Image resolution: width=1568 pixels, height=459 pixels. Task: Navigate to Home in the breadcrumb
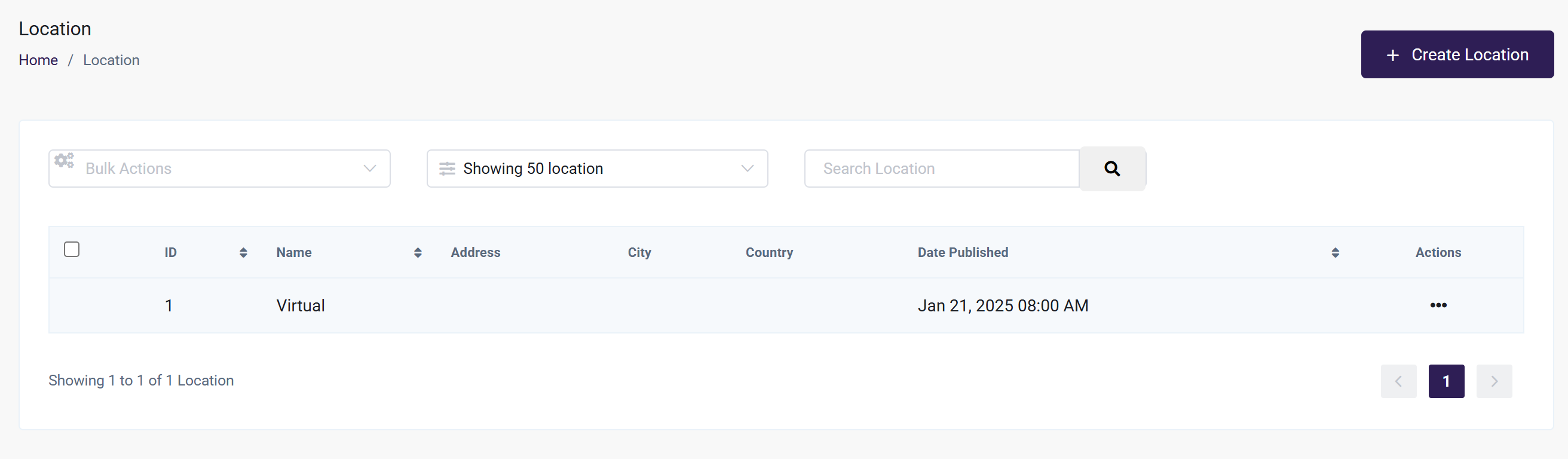tap(38, 60)
